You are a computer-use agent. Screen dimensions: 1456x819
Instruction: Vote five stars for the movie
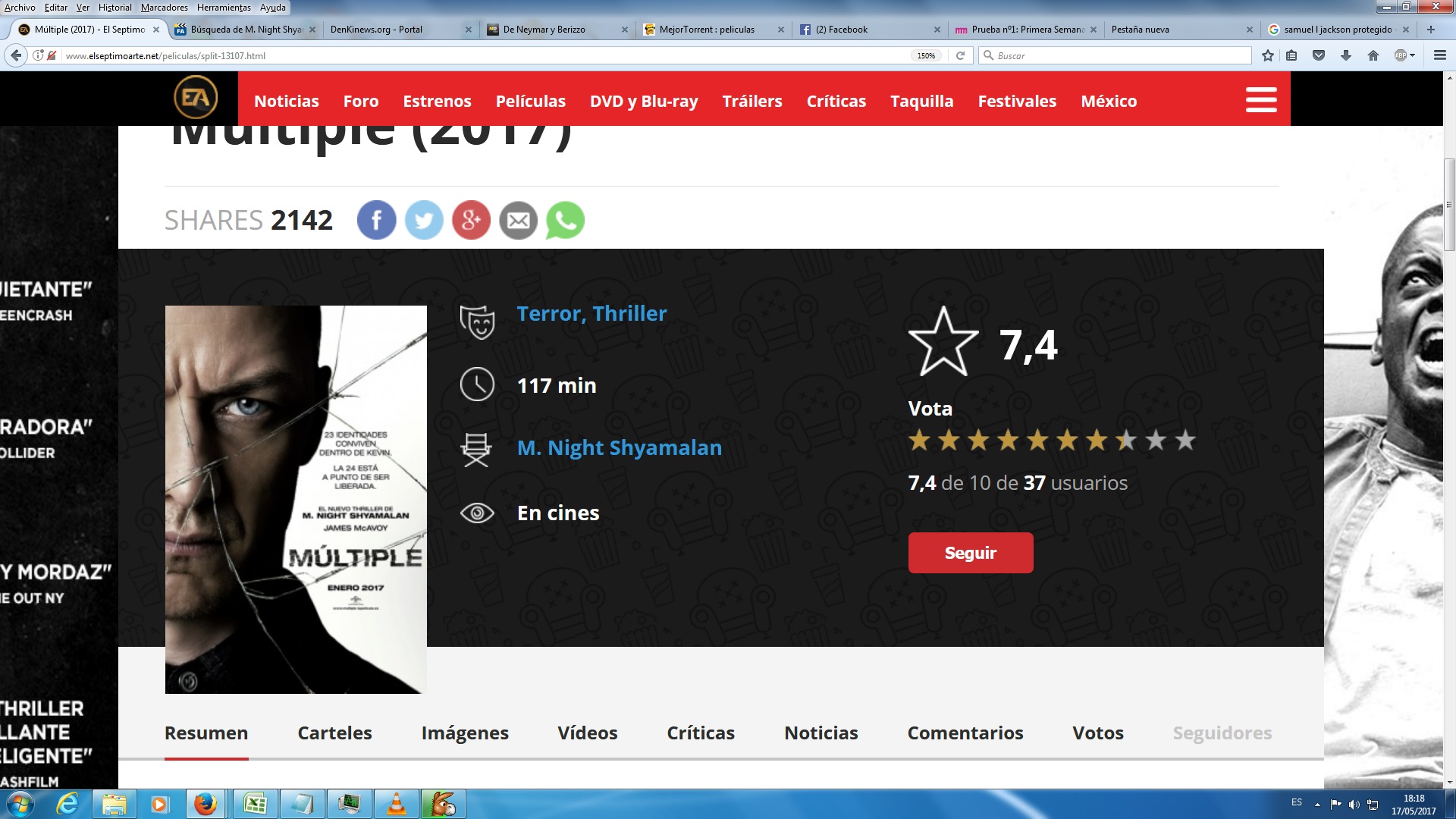pyautogui.click(x=1038, y=440)
